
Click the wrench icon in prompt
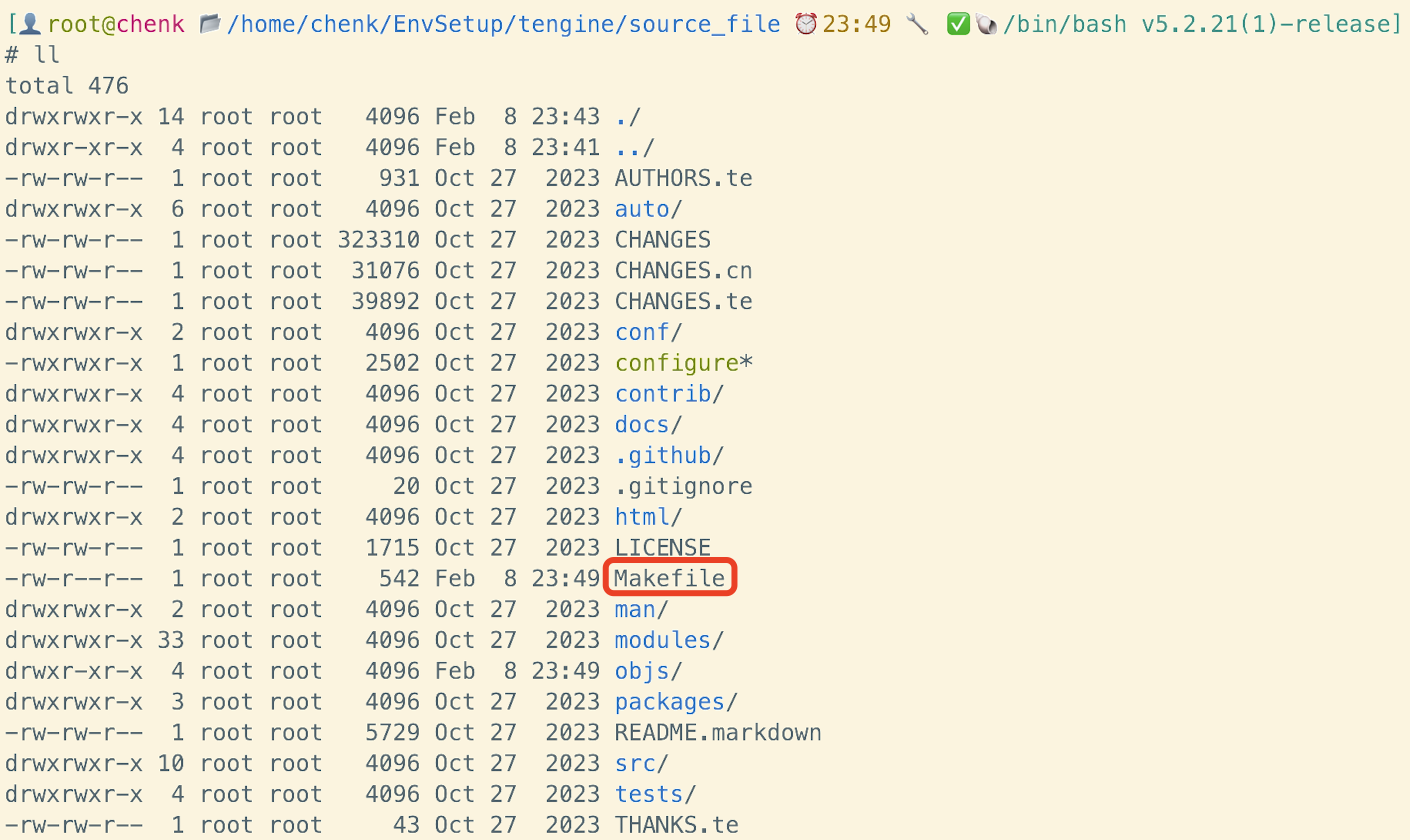tap(917, 24)
